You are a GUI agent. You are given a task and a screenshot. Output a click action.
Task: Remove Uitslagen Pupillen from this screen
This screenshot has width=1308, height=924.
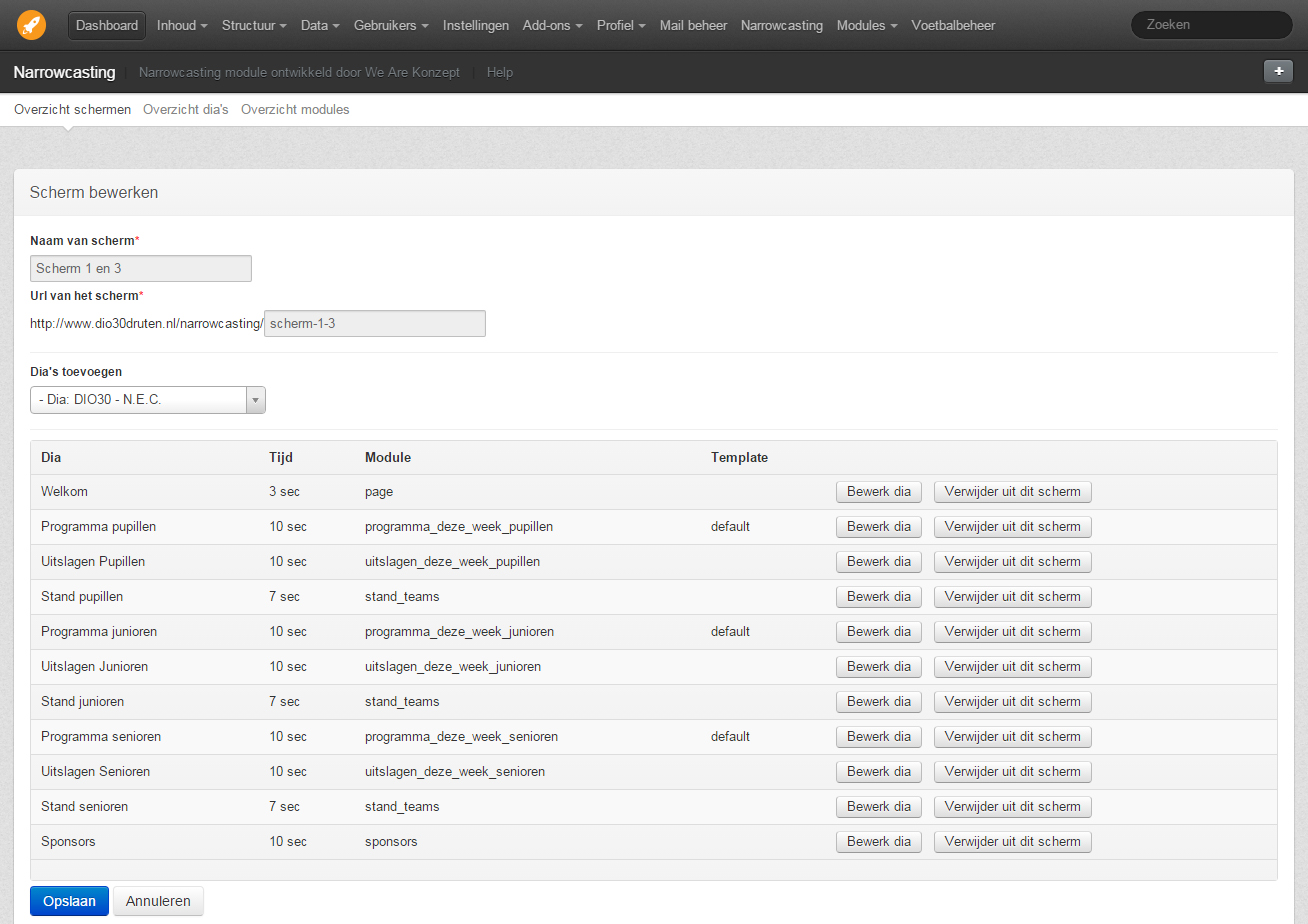pyautogui.click(x=1012, y=562)
